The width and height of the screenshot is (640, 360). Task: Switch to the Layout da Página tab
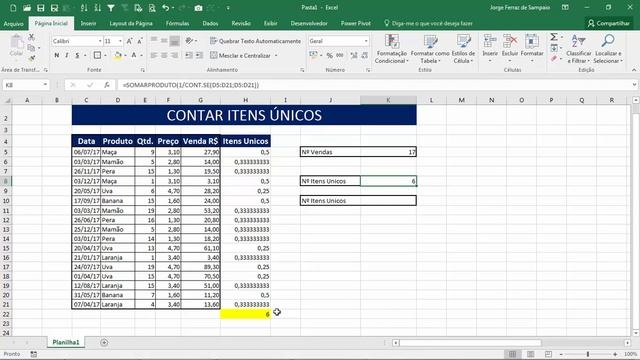click(131, 24)
